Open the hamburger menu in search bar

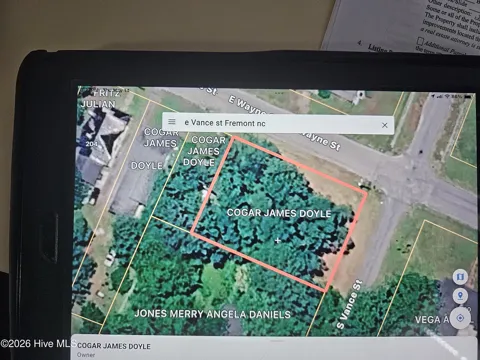point(172,121)
